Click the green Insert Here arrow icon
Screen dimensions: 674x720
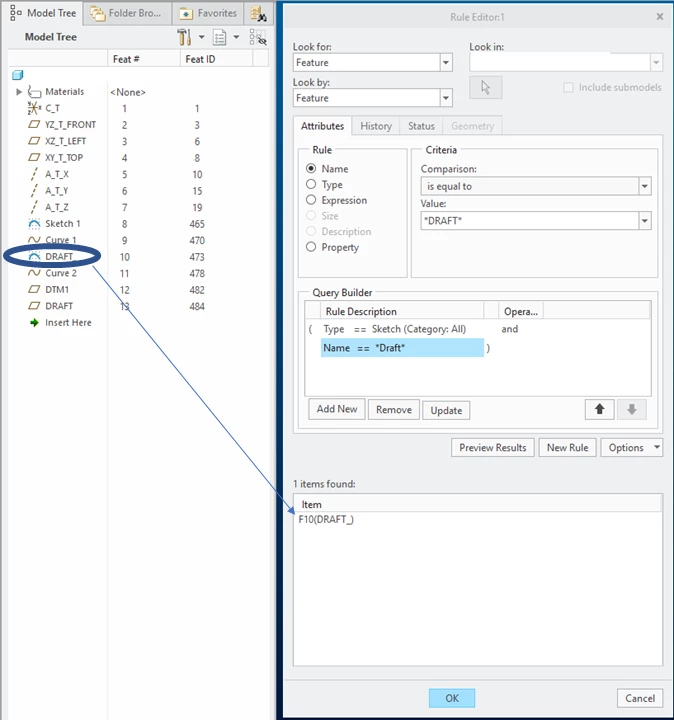[x=34, y=323]
